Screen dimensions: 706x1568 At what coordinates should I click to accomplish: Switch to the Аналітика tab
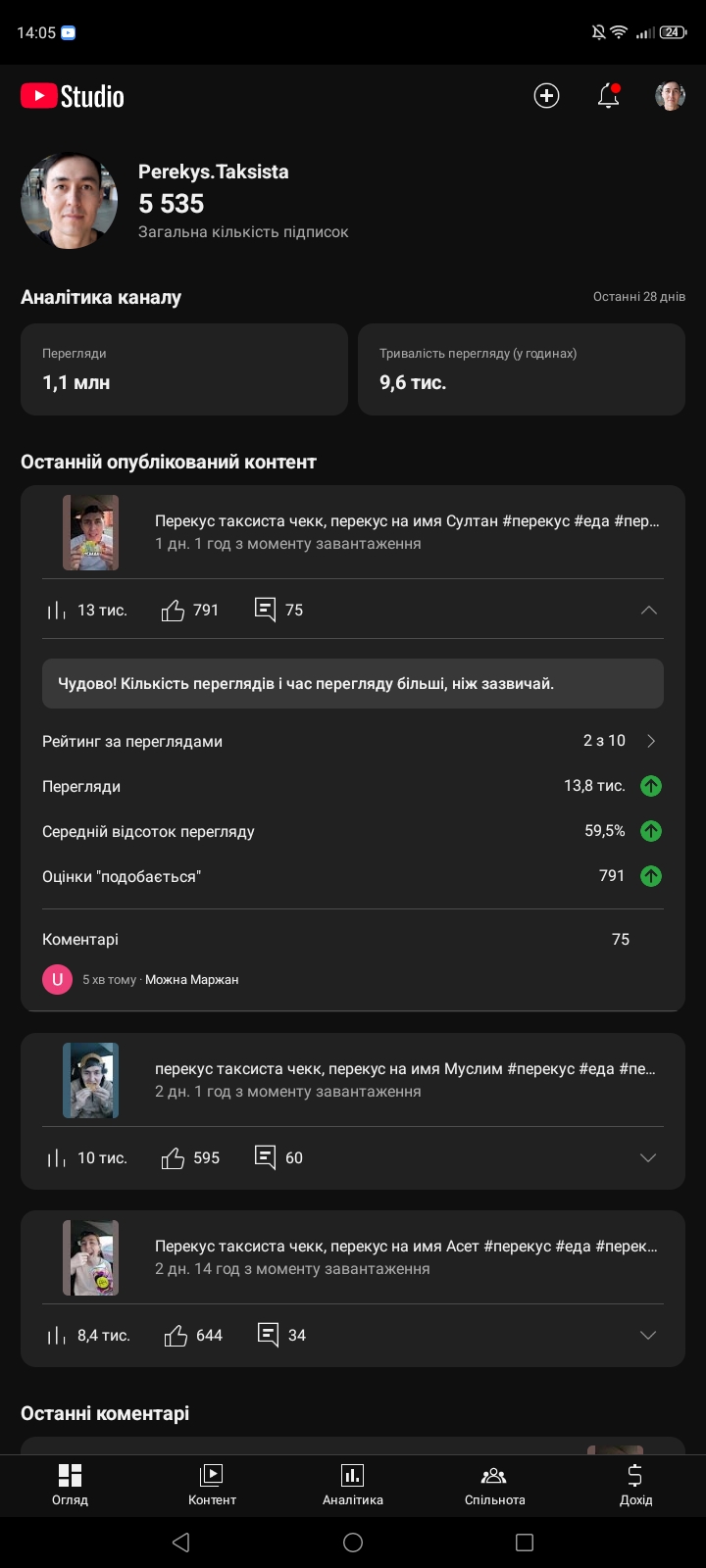pos(352,1485)
